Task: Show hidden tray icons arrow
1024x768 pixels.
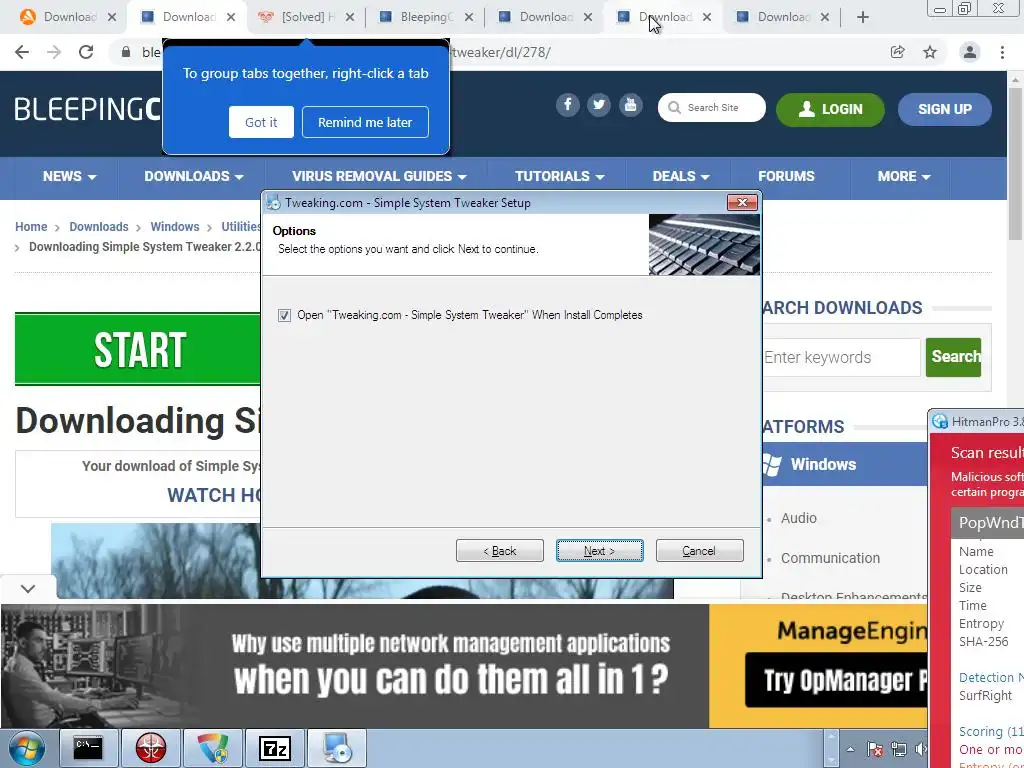Action: (x=850, y=750)
